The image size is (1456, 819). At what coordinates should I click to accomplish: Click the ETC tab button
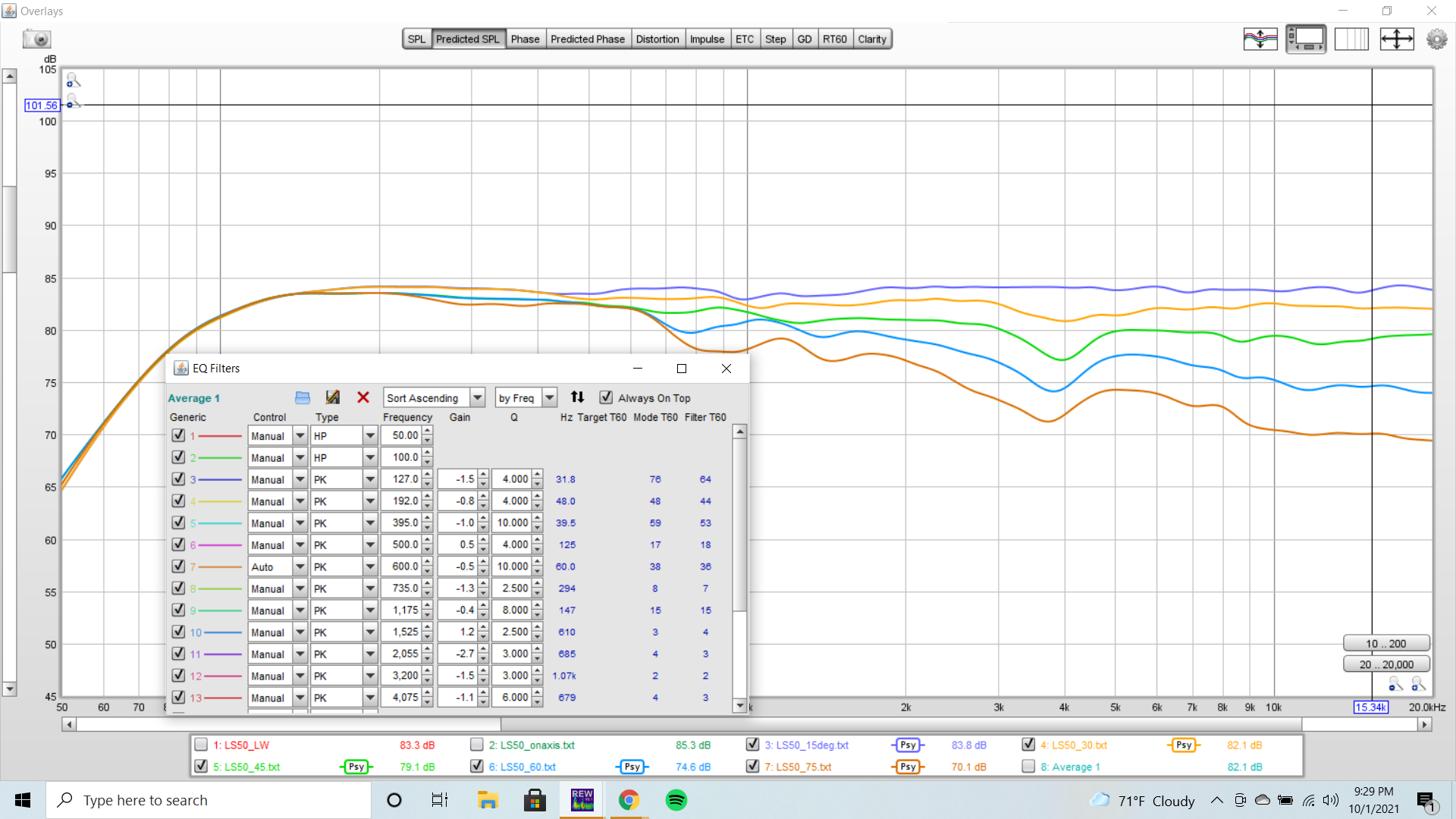click(x=745, y=39)
